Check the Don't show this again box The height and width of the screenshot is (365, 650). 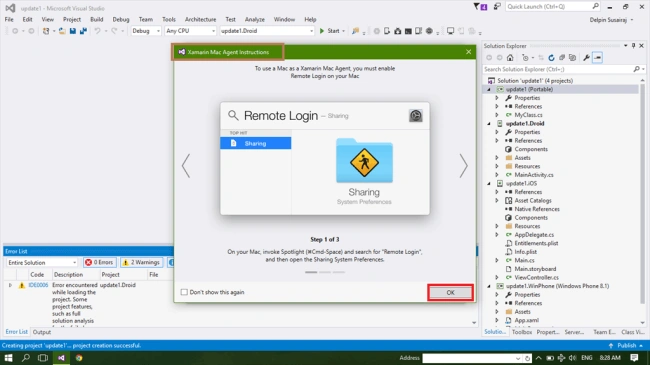pos(184,292)
